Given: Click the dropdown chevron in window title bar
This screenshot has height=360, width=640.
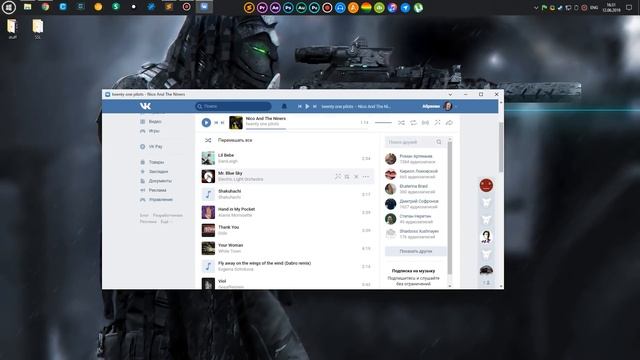Looking at the screenshot, I should (x=450, y=94).
